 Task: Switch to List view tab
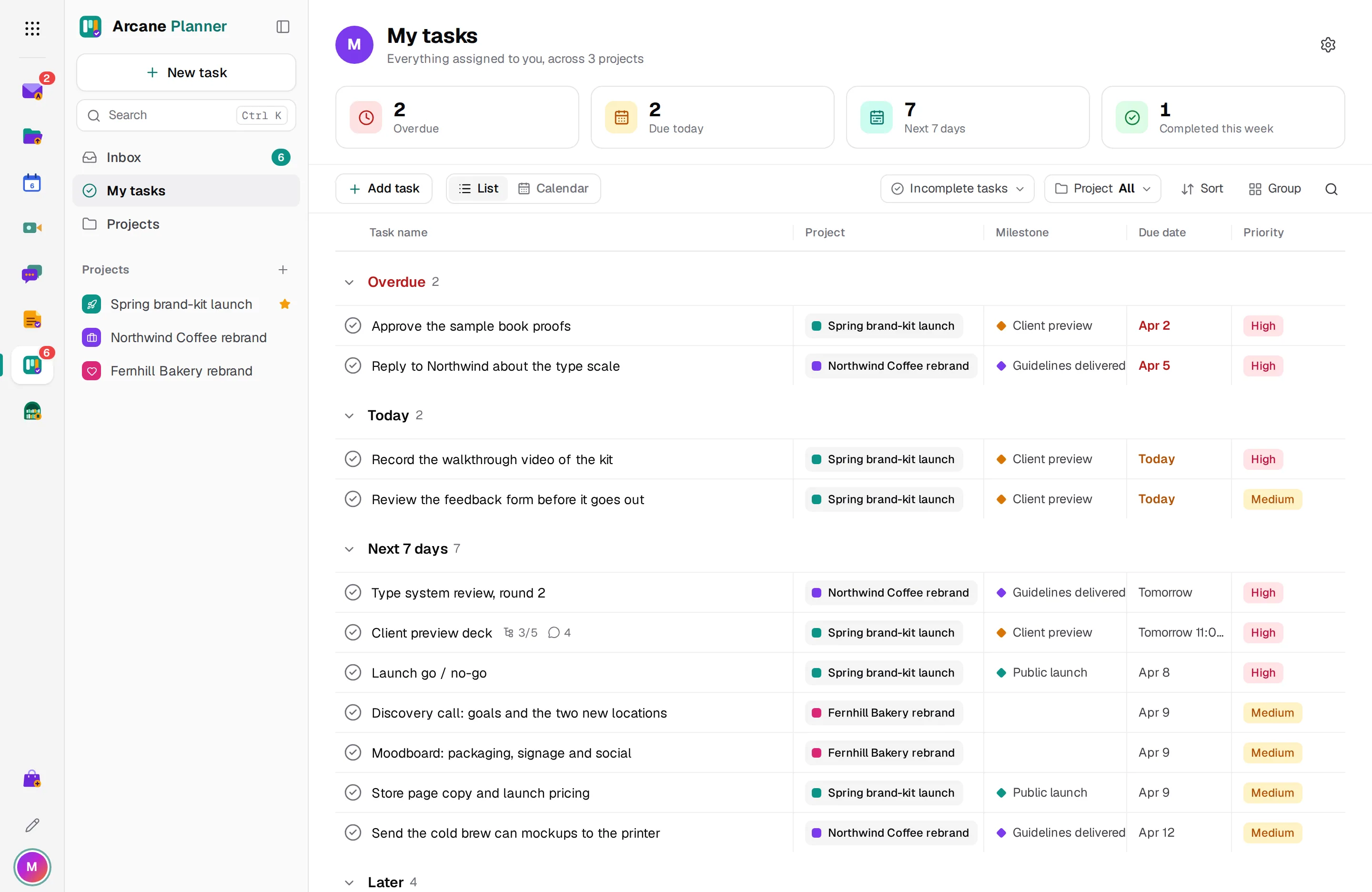[478, 189]
